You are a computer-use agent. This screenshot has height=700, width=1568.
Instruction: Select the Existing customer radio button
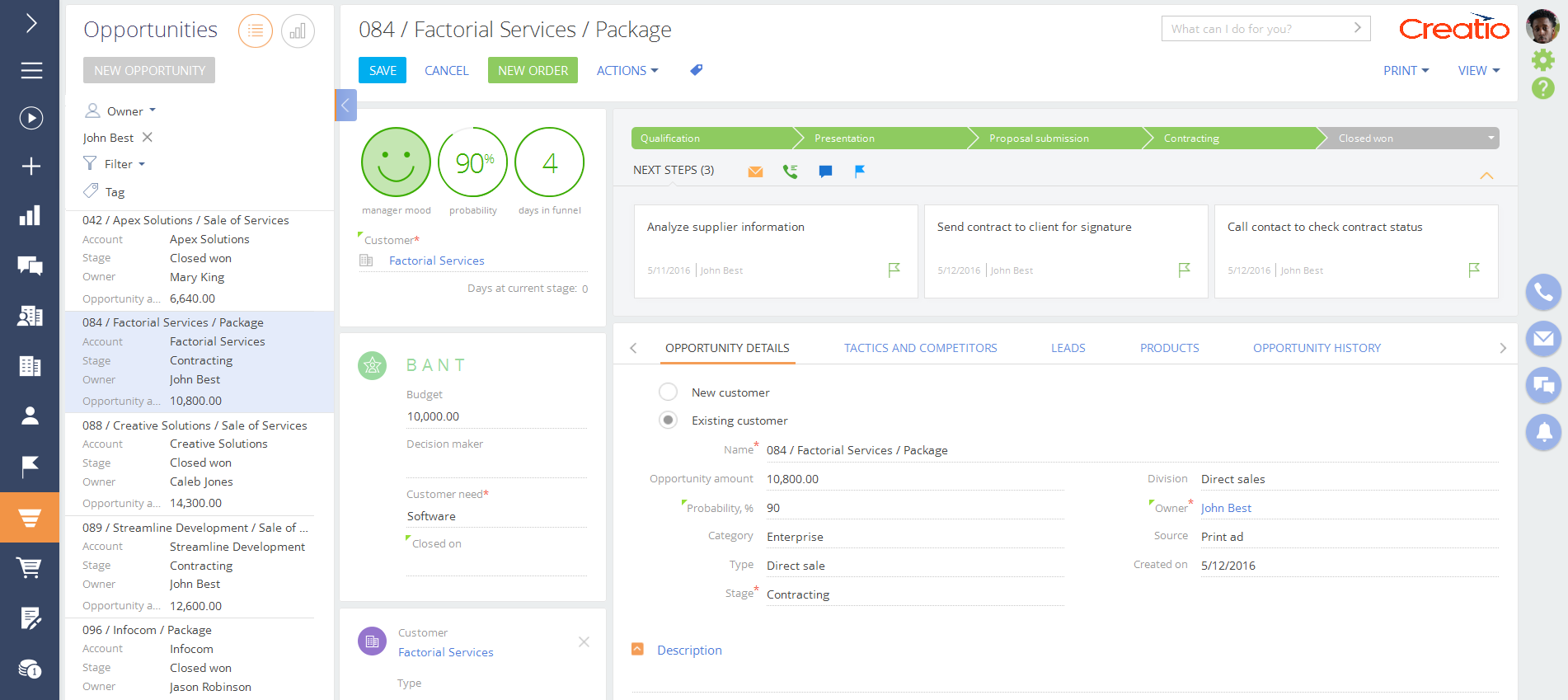(x=668, y=420)
